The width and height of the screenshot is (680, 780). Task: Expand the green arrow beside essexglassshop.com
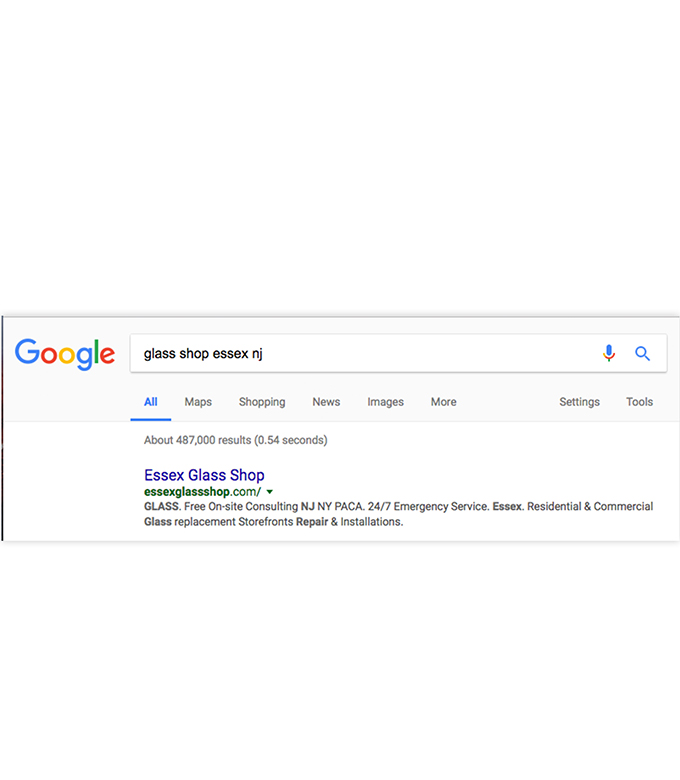tap(270, 492)
